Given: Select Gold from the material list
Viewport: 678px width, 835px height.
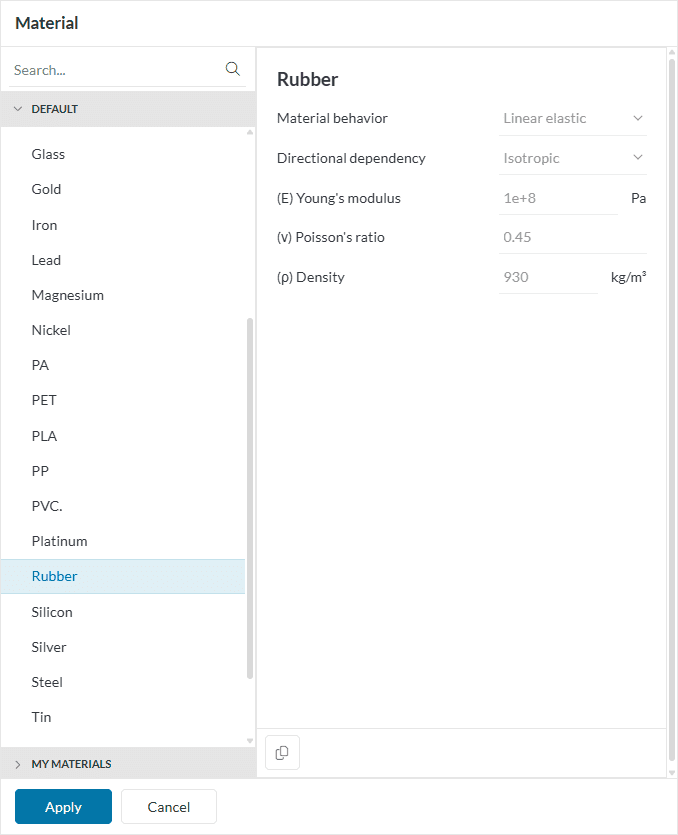Looking at the screenshot, I should click(46, 189).
